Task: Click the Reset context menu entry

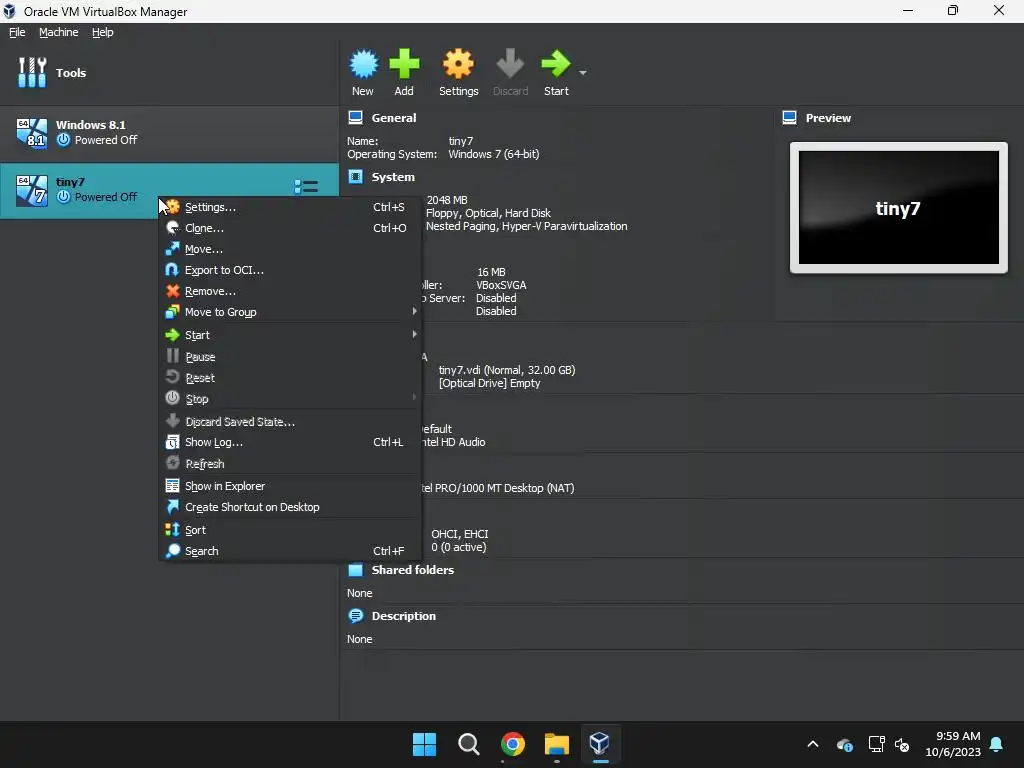Action: click(x=289, y=377)
